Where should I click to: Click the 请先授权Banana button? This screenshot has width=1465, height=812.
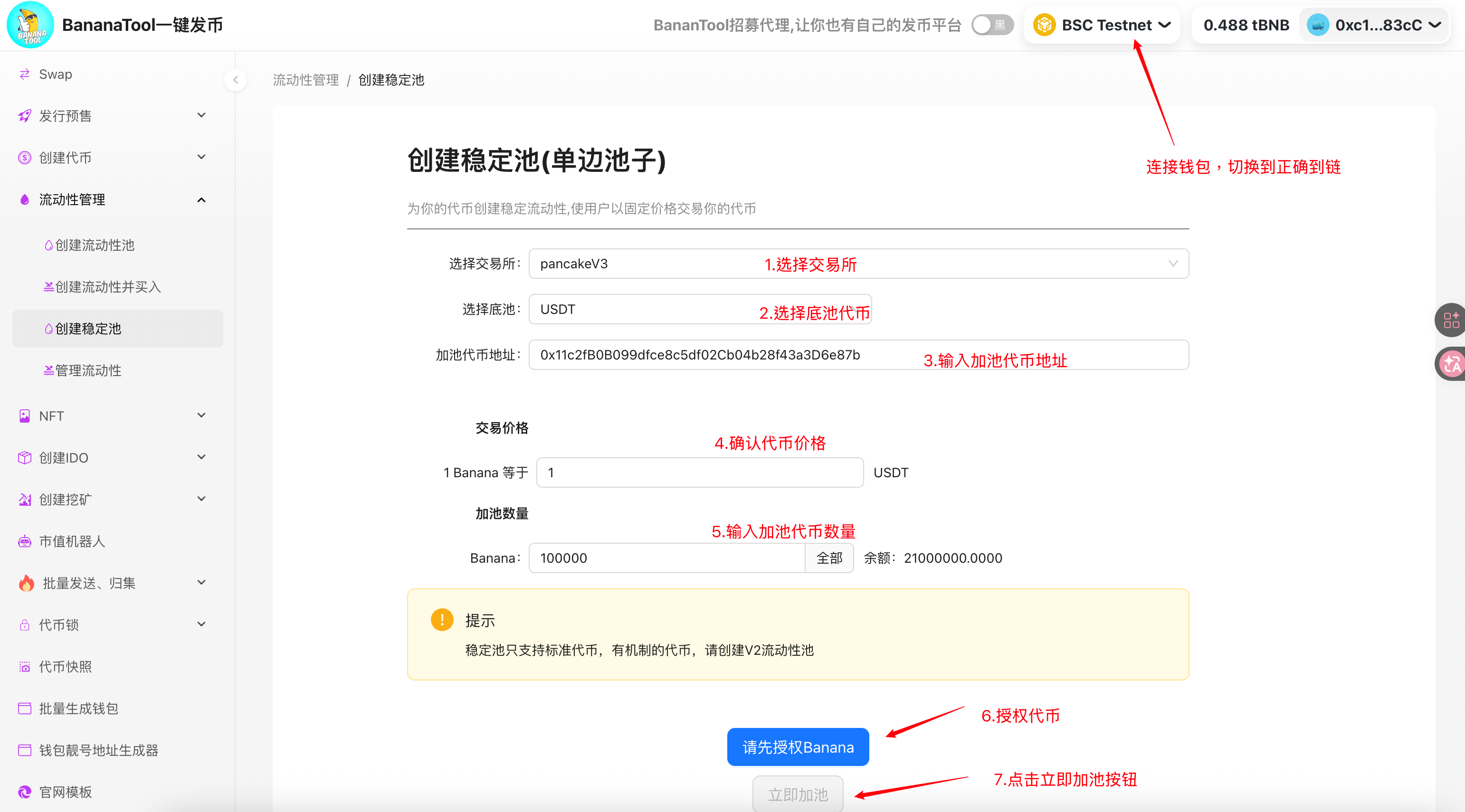797,746
